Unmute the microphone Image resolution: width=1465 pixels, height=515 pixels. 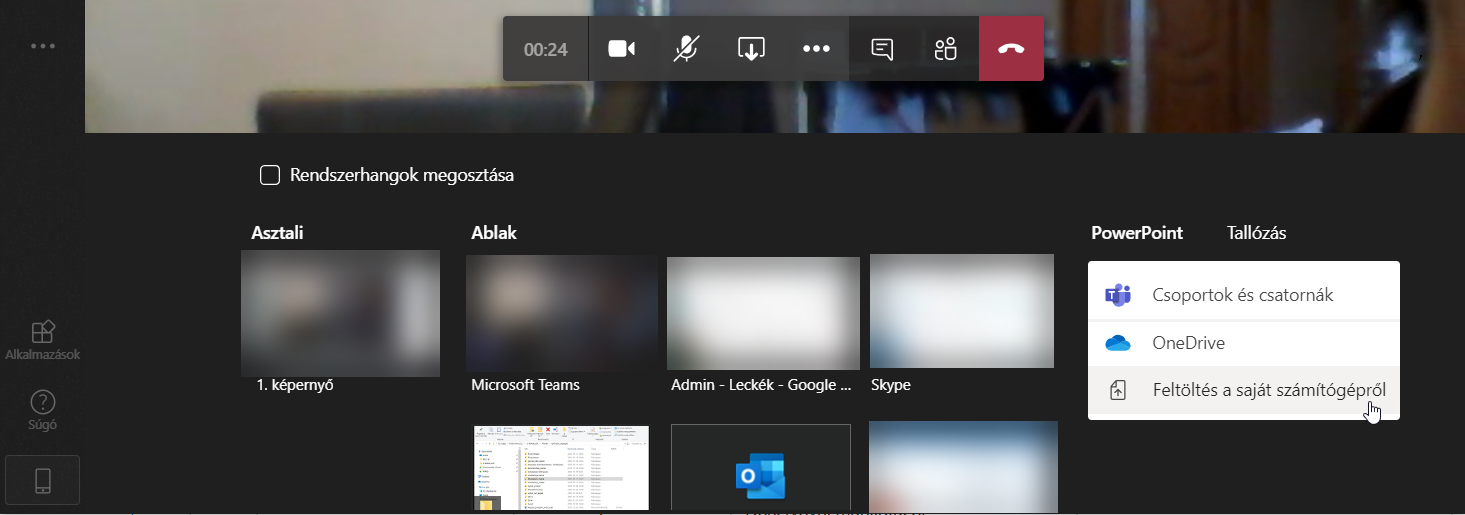click(x=686, y=49)
